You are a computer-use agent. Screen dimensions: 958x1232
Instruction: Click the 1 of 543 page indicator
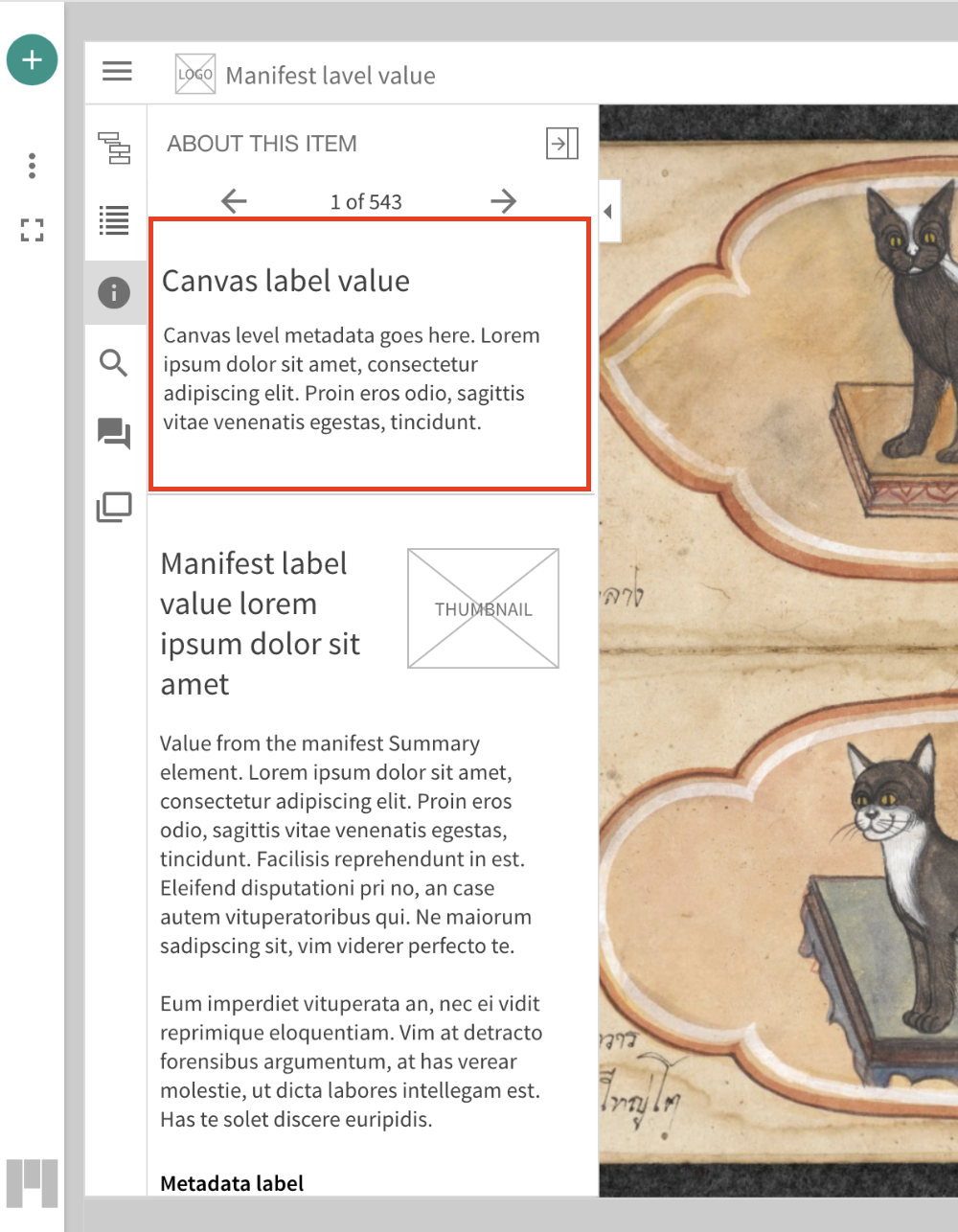366,201
